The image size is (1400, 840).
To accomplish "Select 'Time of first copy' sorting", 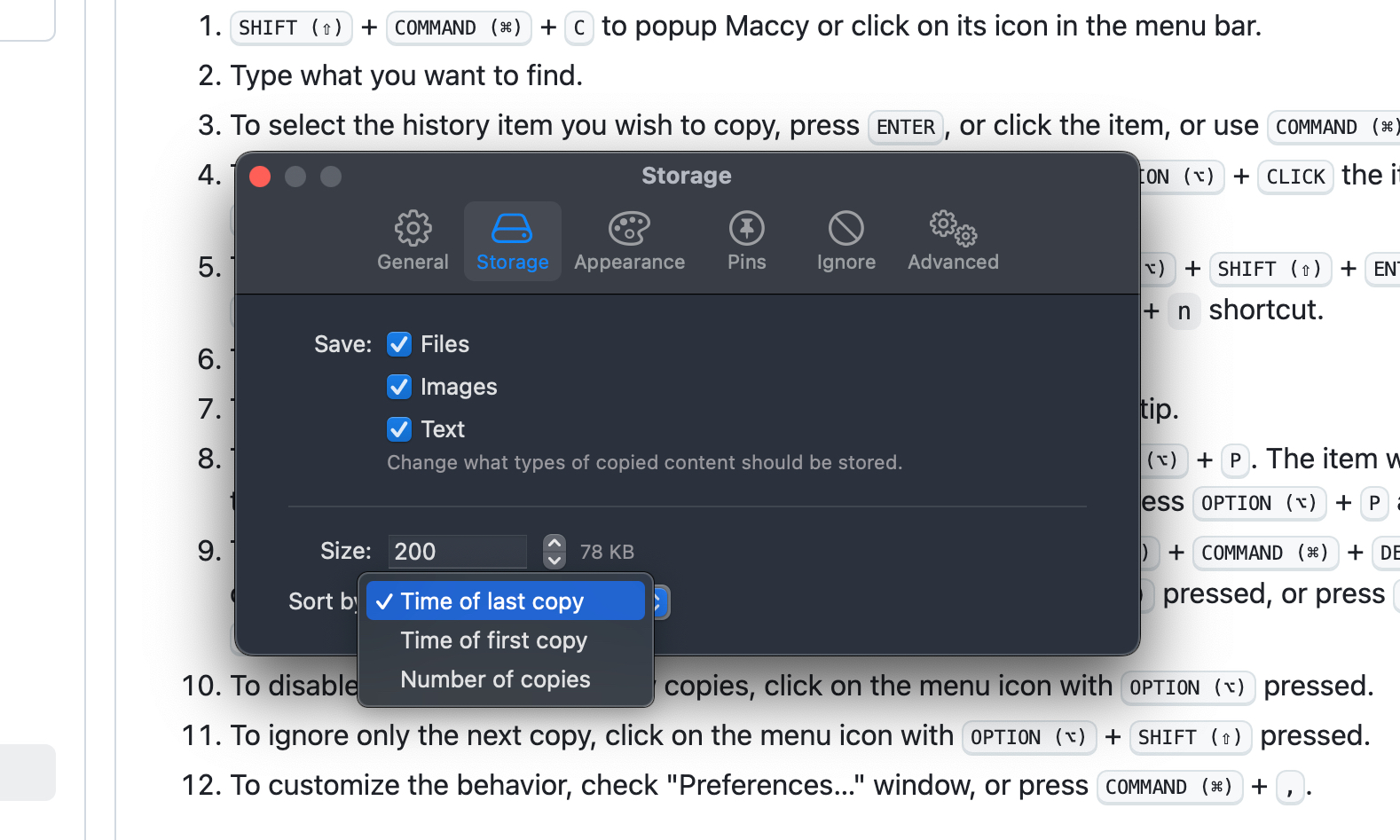I will [x=493, y=640].
